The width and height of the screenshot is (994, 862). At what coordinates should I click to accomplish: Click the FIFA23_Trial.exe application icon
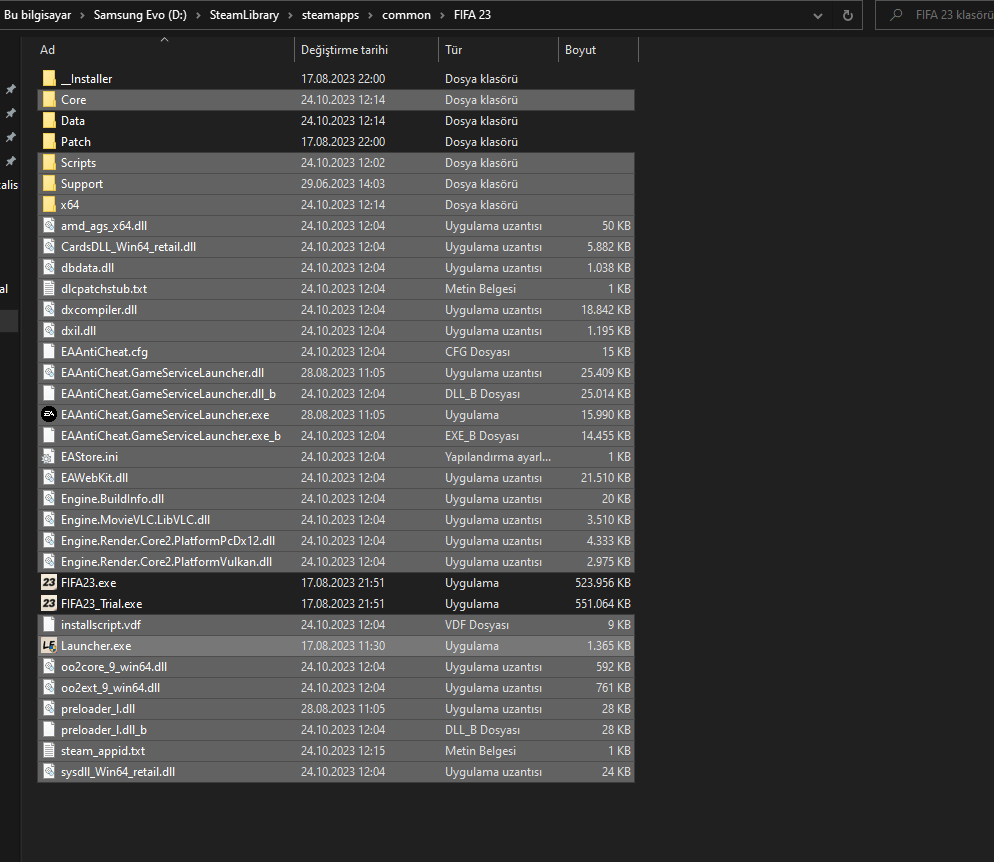click(49, 603)
